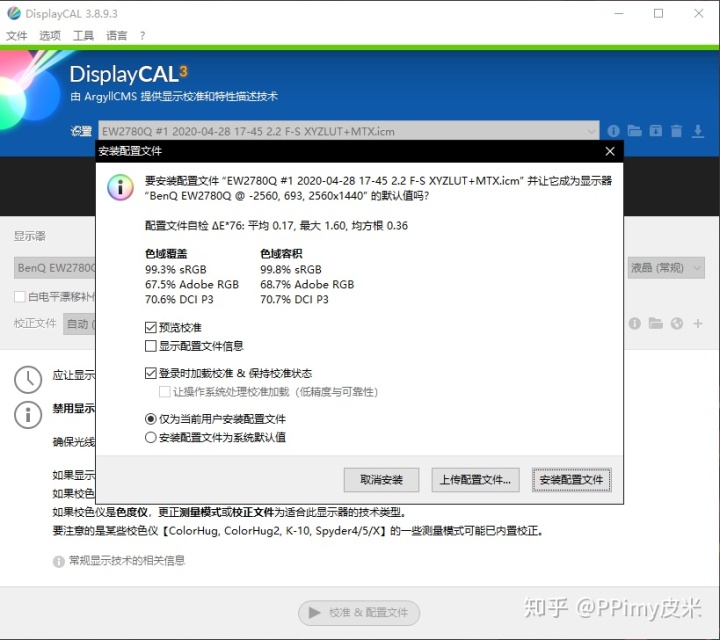Click 70.6% DCI P3 coverage value
Image resolution: width=720 pixels, height=640 pixels.
pyautogui.click(x=179, y=299)
